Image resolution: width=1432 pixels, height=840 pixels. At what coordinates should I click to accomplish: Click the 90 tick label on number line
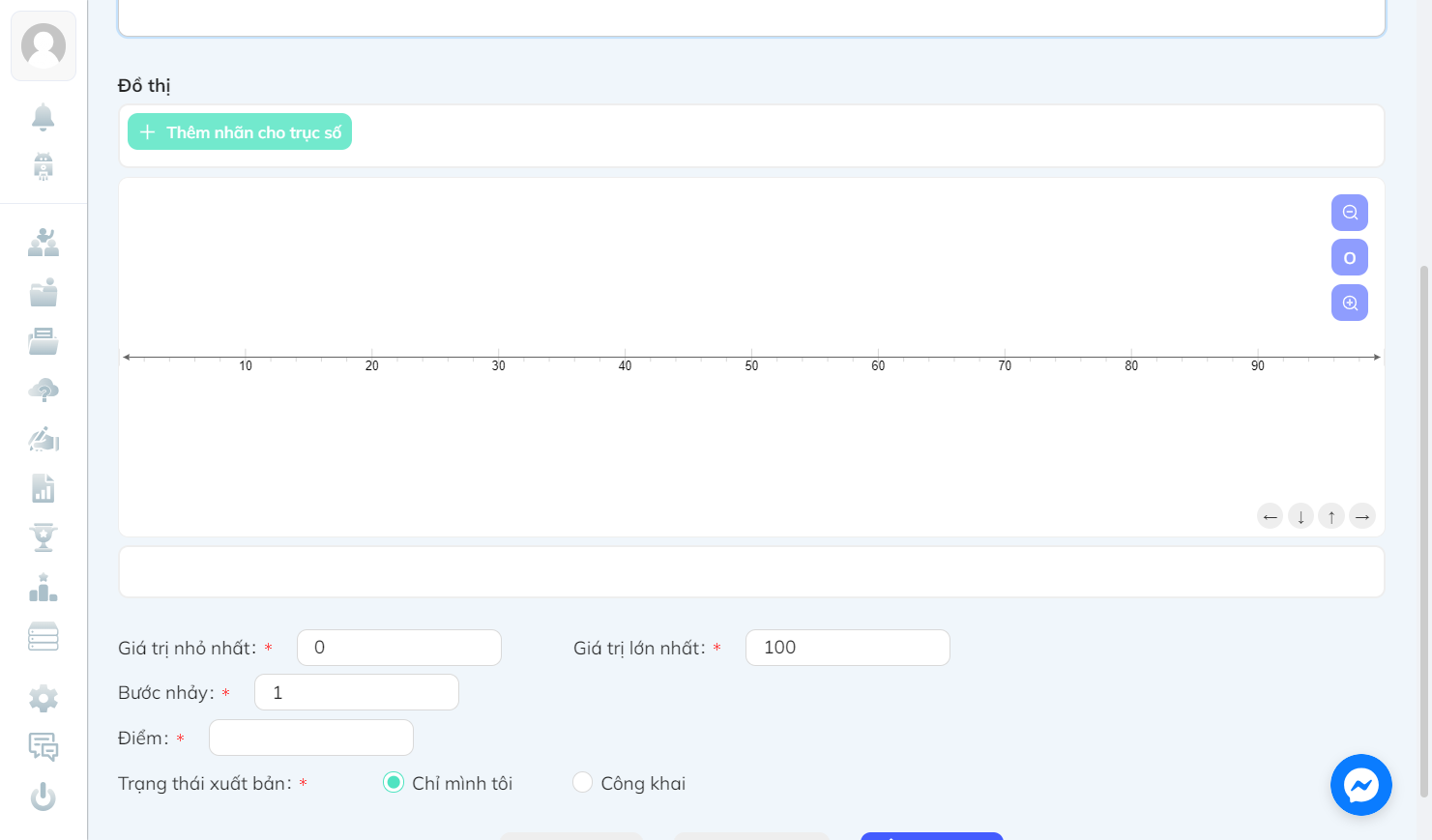coord(1258,366)
